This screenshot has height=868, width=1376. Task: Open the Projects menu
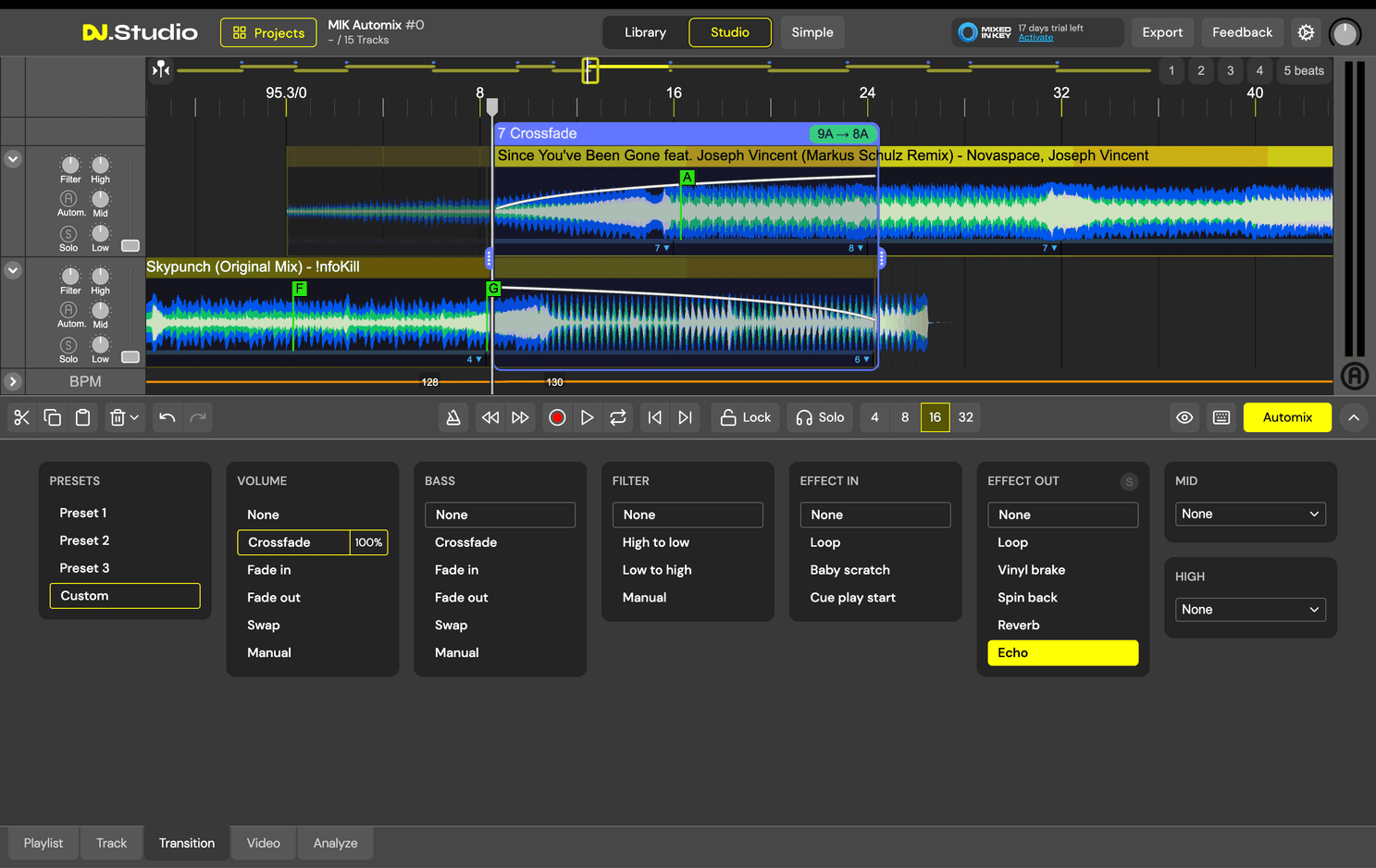(268, 32)
